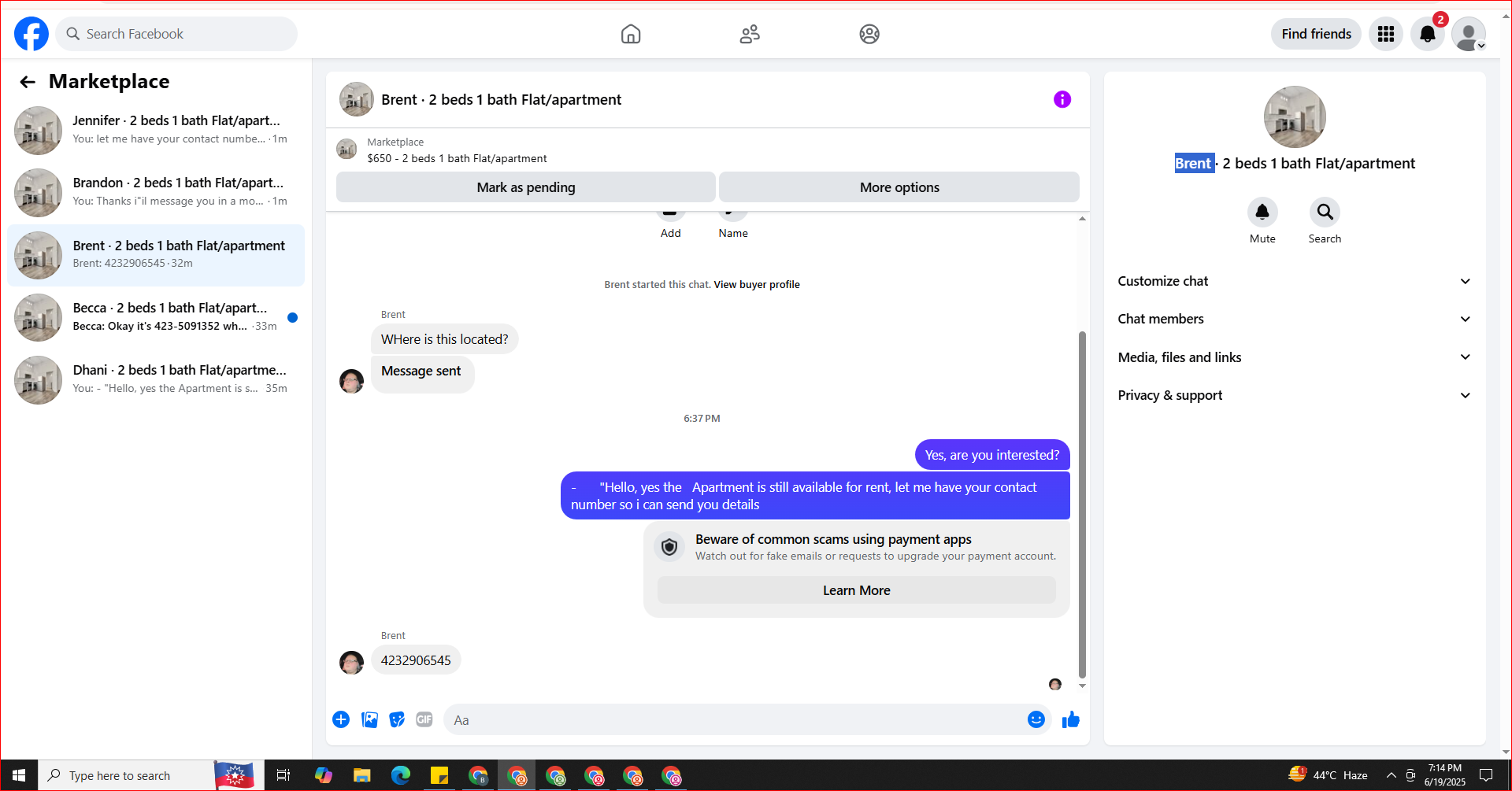Open the Friends icon in top navigation
The height and width of the screenshot is (791, 1512).
750,34
